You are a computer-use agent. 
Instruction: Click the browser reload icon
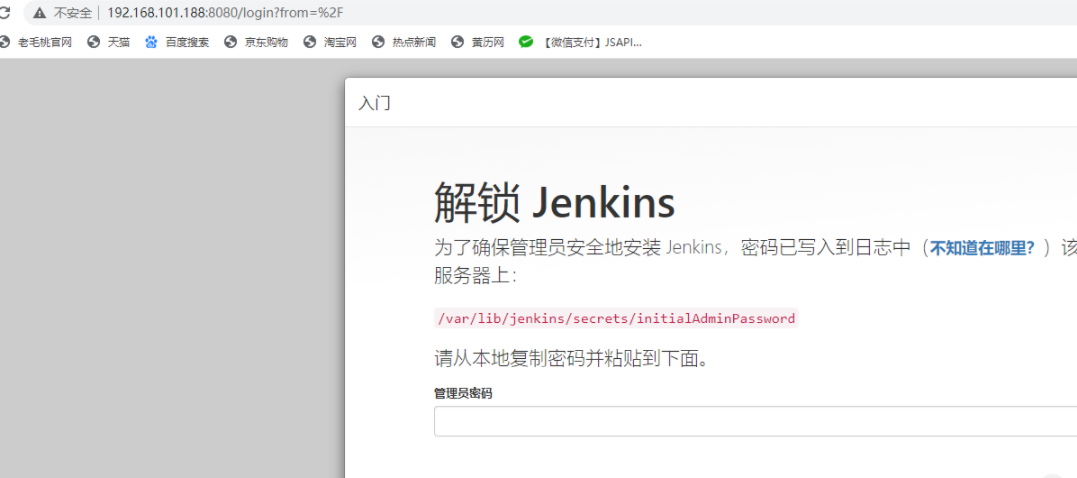pos(4,13)
